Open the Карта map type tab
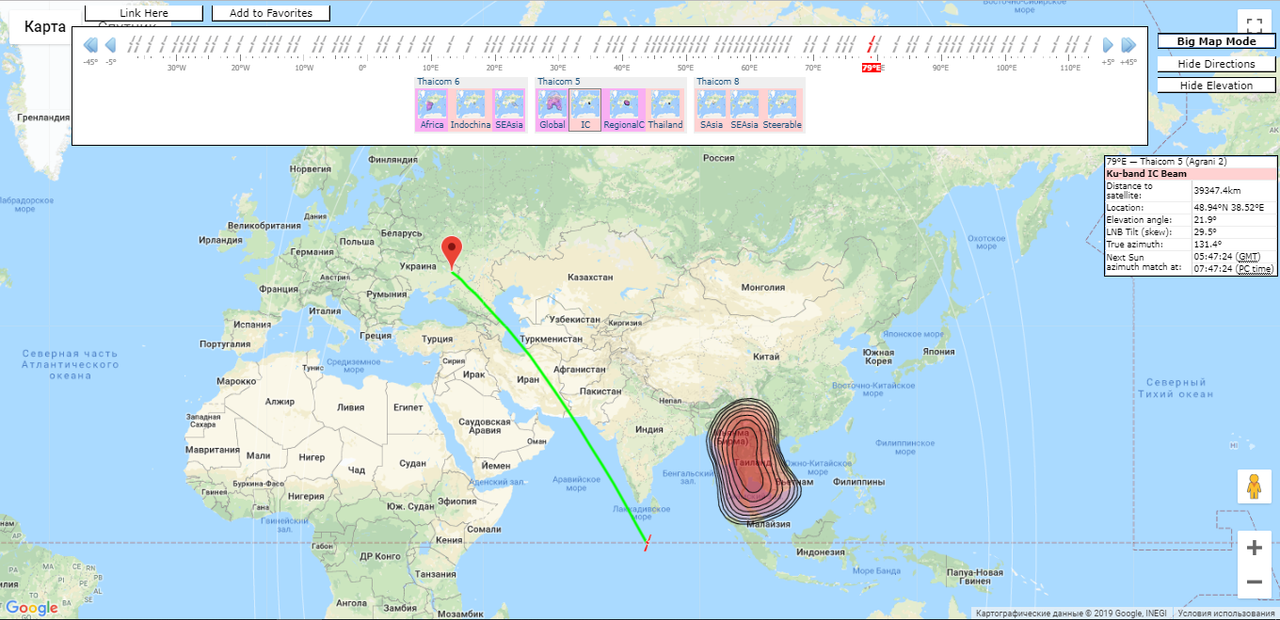This screenshot has width=1280, height=620. [45, 26]
